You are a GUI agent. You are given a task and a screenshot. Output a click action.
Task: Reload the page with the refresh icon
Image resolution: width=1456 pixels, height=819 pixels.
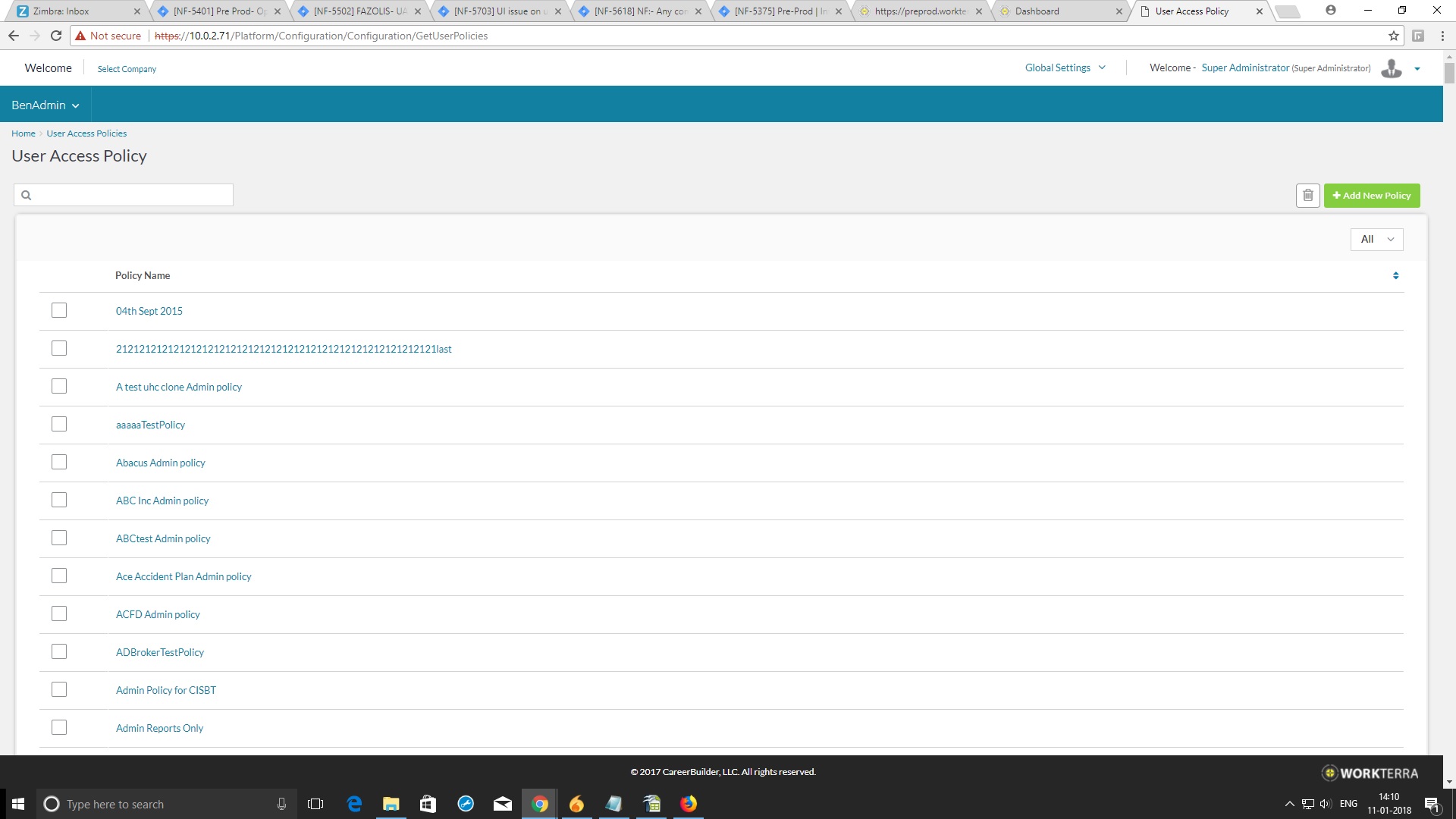click(x=55, y=36)
